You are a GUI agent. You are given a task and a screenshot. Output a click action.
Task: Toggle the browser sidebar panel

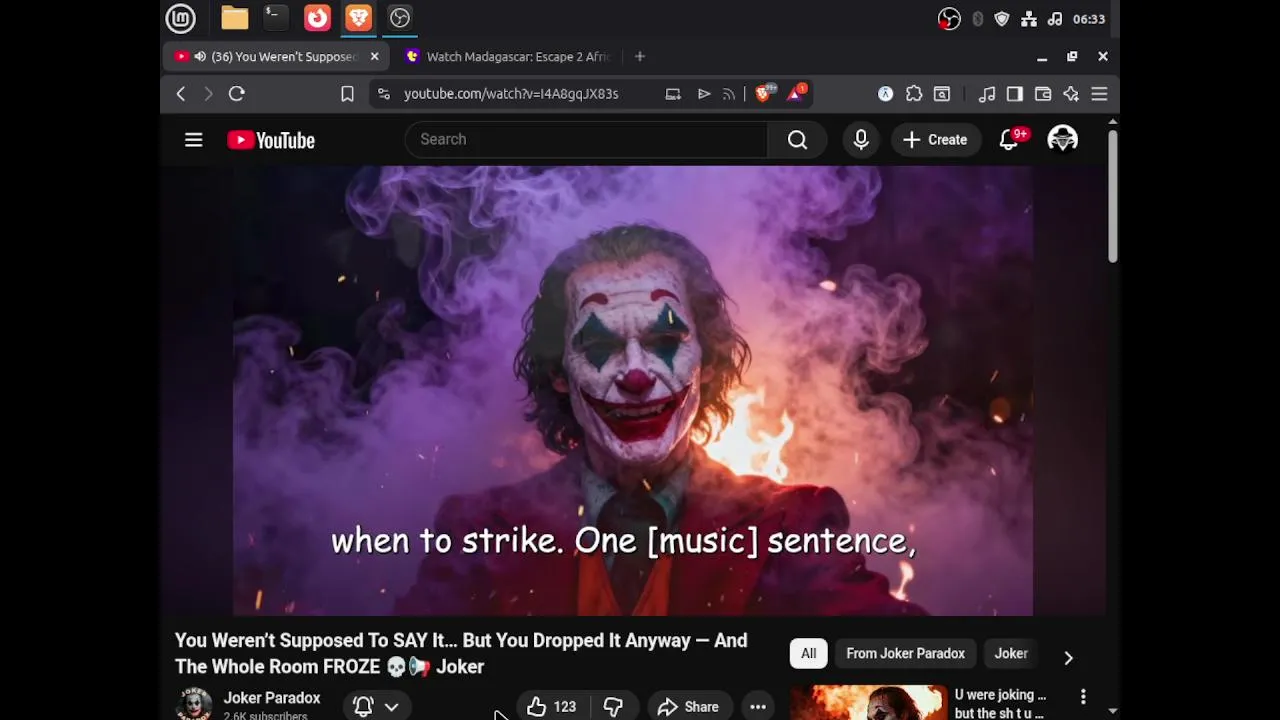tap(1015, 94)
